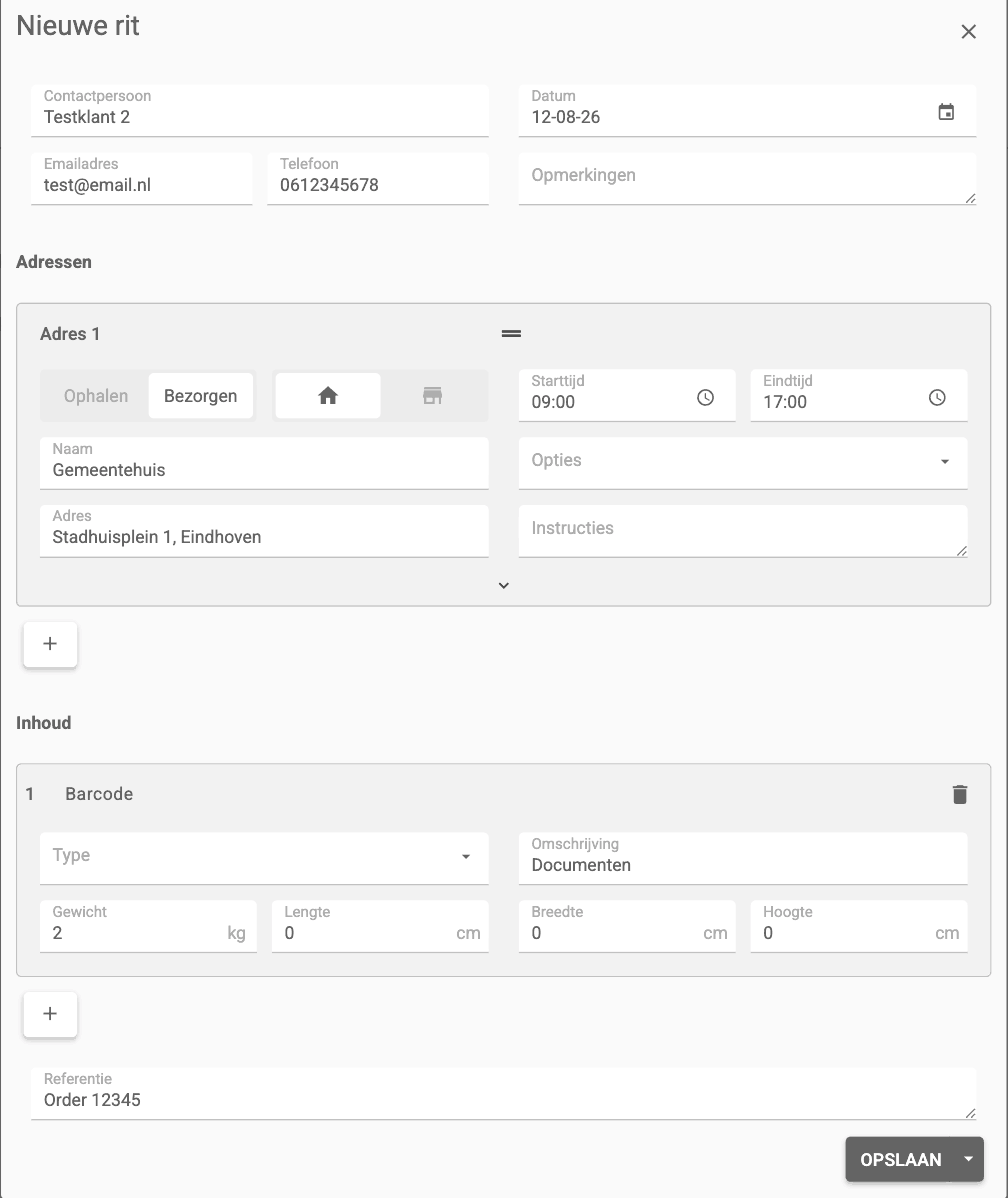Viewport: 1008px width, 1198px height.
Task: Open the calendar picker in Datum field
Action: coord(946,112)
